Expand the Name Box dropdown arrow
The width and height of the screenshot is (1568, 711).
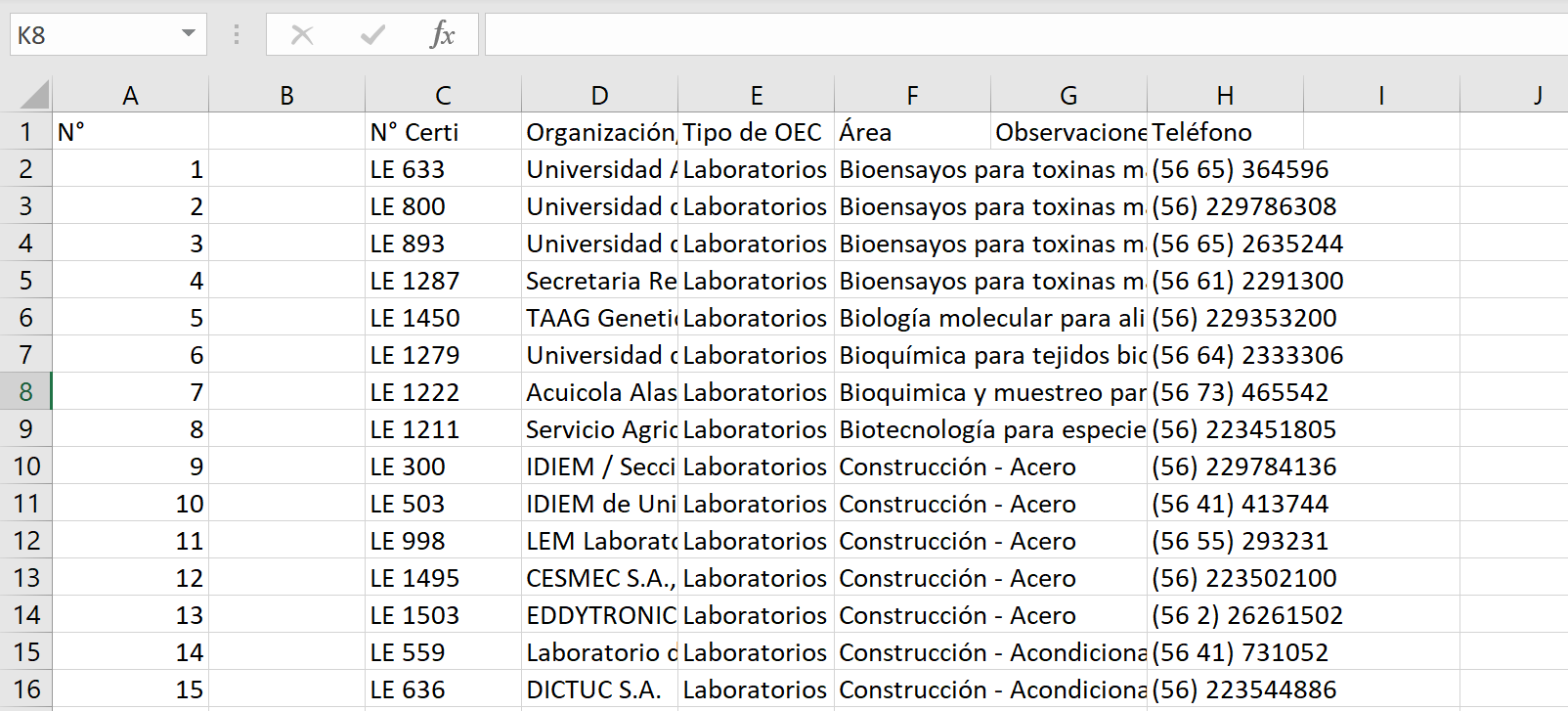click(x=189, y=34)
